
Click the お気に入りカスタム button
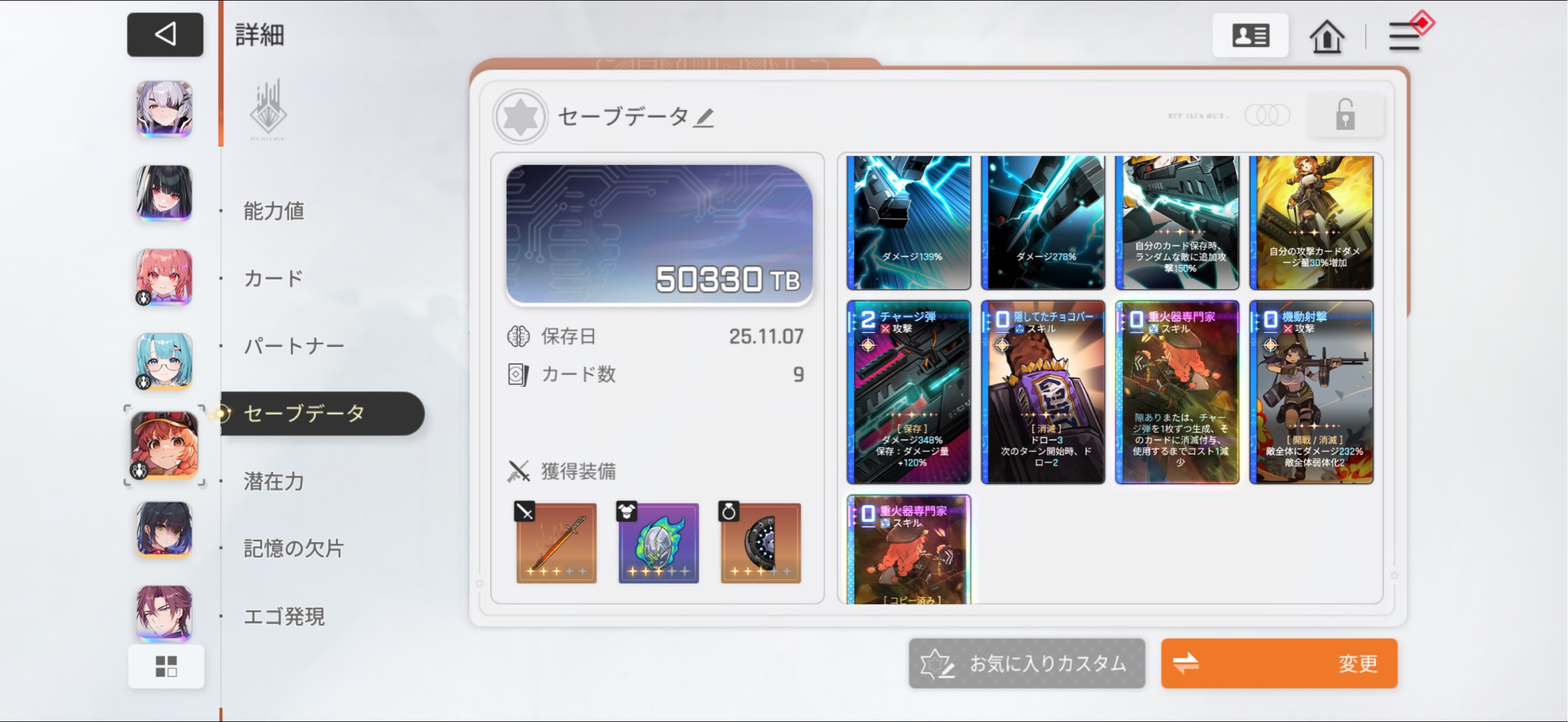point(1027,663)
